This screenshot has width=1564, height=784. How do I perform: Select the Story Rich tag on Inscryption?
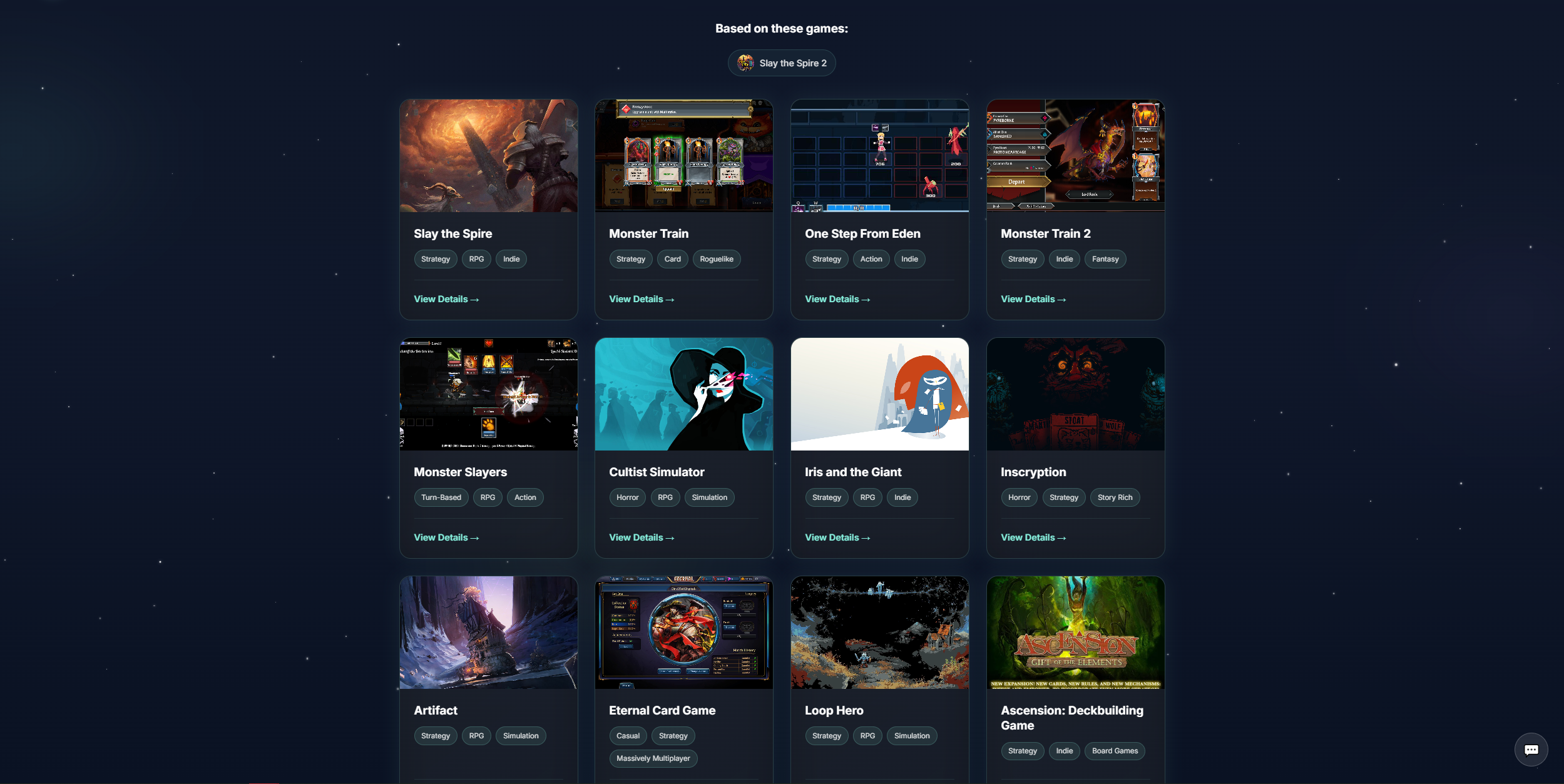coord(1115,497)
